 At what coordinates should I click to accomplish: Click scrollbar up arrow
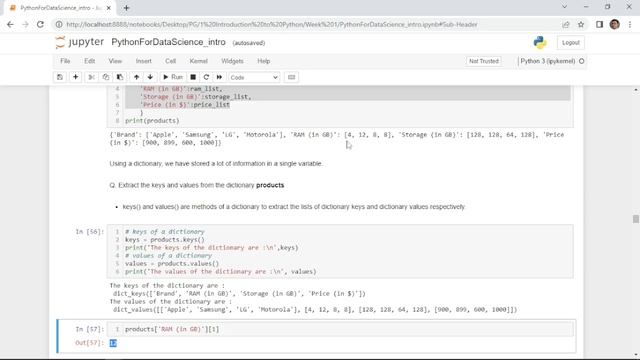pos(636,89)
